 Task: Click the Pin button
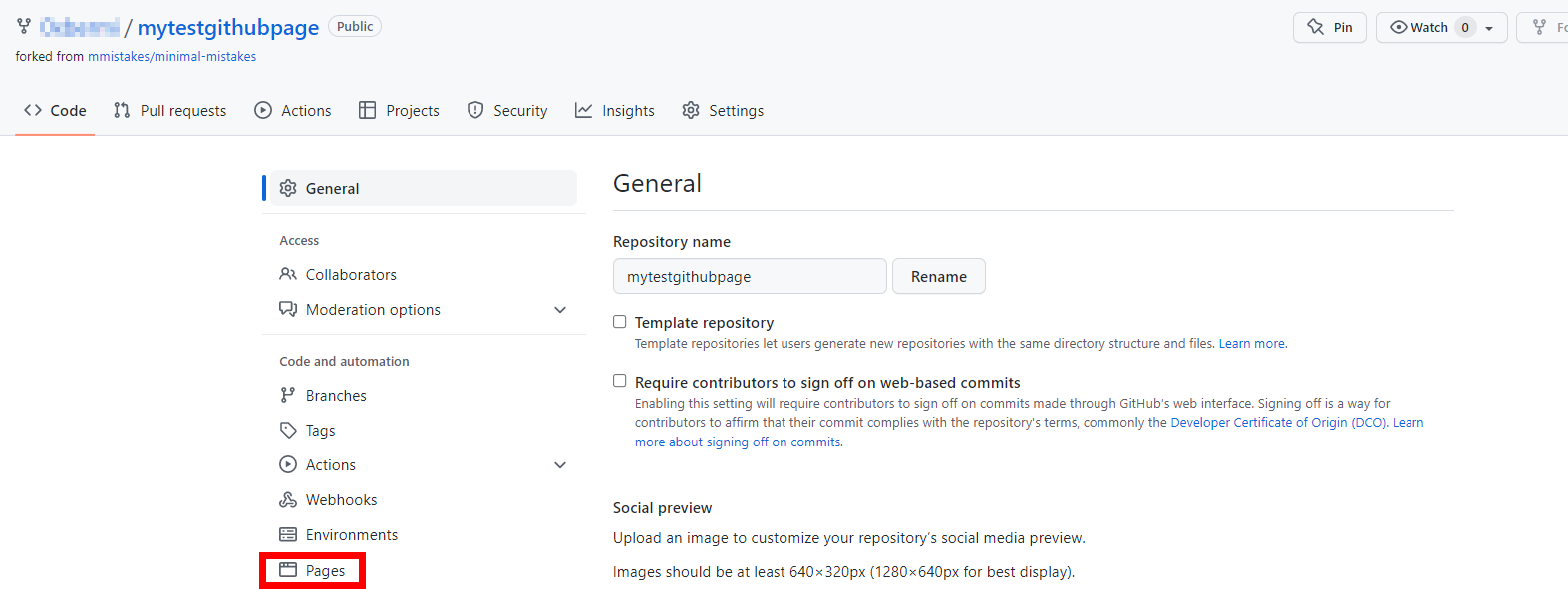click(x=1330, y=27)
